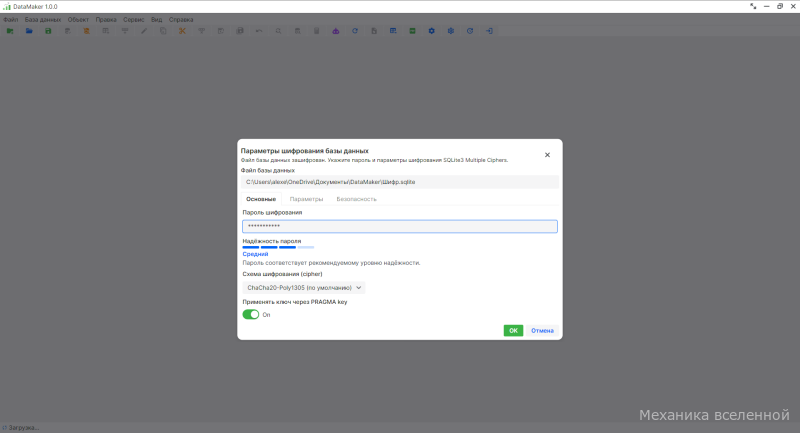This screenshot has height=433, width=800.
Task: Click the outlined gear icon beside clock
Action: (451, 31)
